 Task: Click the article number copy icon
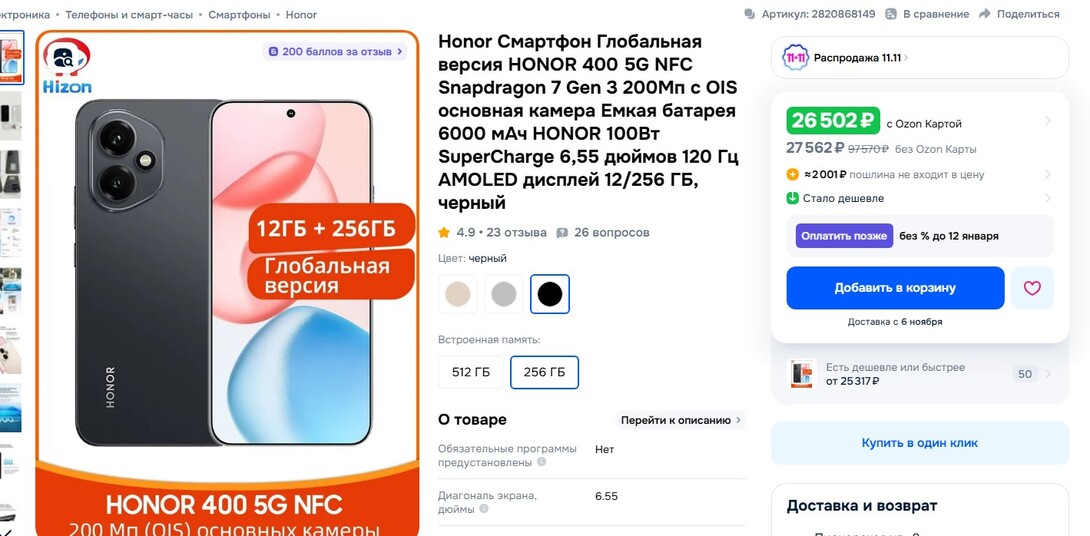[x=749, y=14]
